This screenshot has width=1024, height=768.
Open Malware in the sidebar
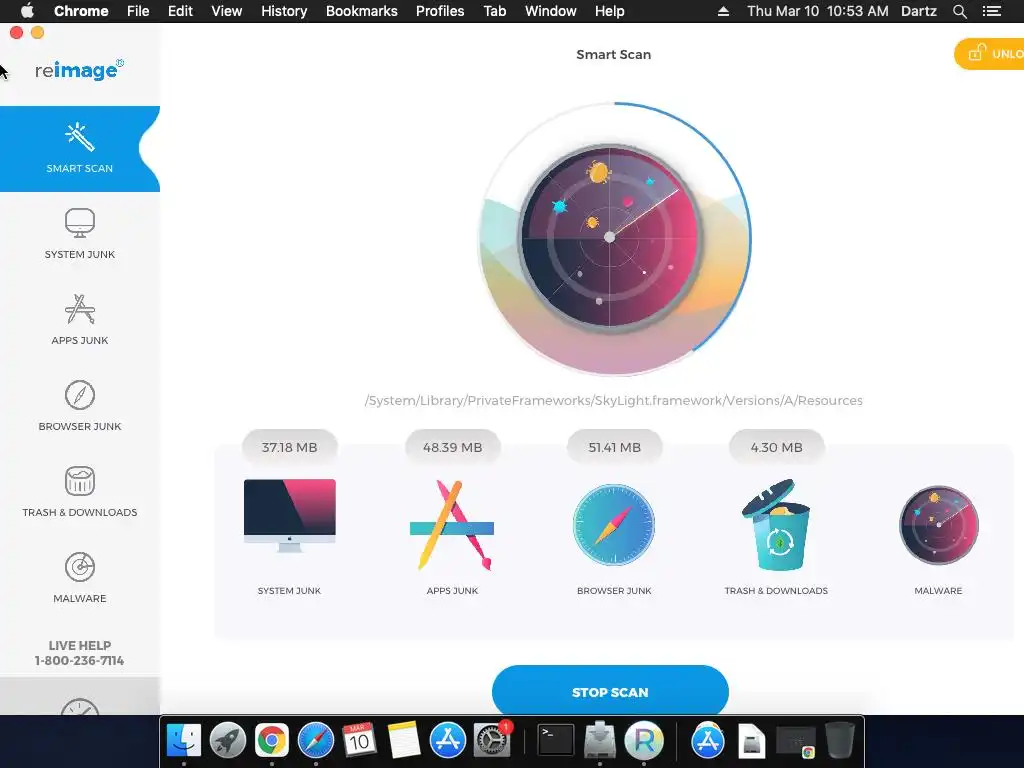point(80,579)
